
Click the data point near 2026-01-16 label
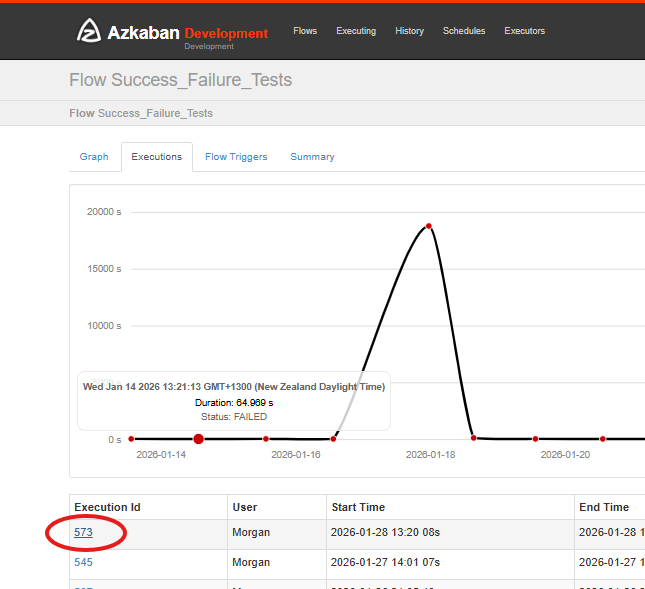point(266,439)
